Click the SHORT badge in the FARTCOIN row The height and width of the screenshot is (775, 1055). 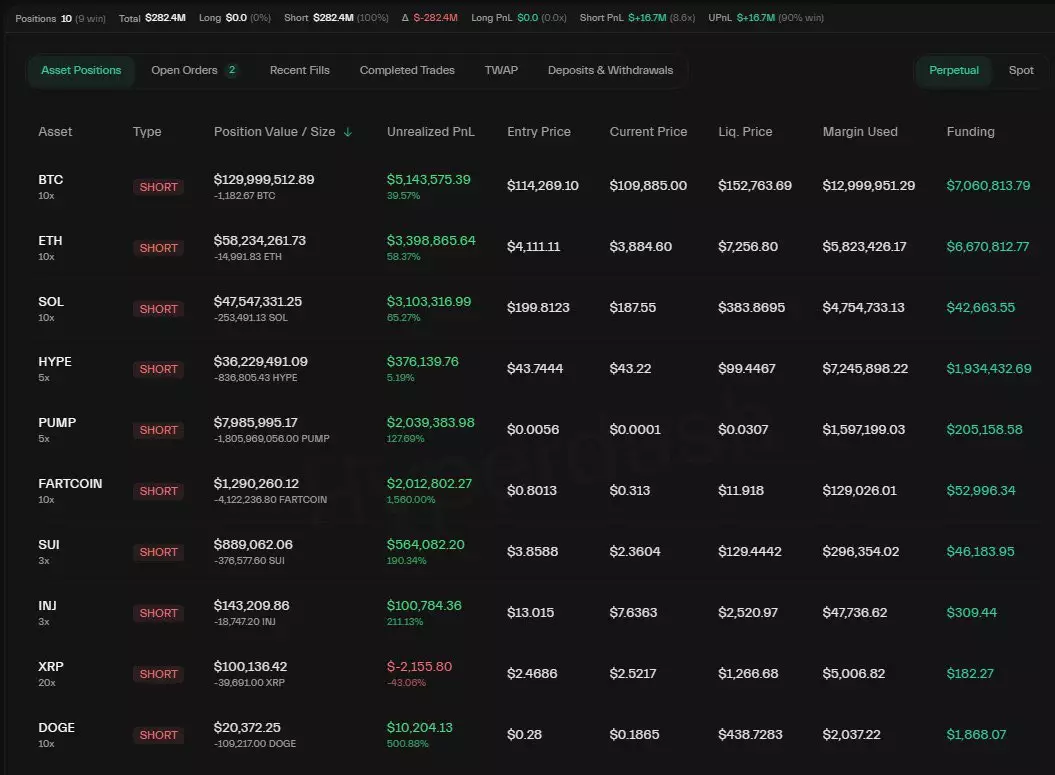158,491
